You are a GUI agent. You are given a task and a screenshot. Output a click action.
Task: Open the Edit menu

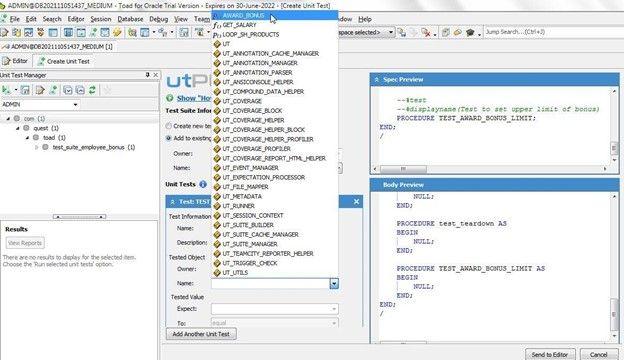coord(31,19)
